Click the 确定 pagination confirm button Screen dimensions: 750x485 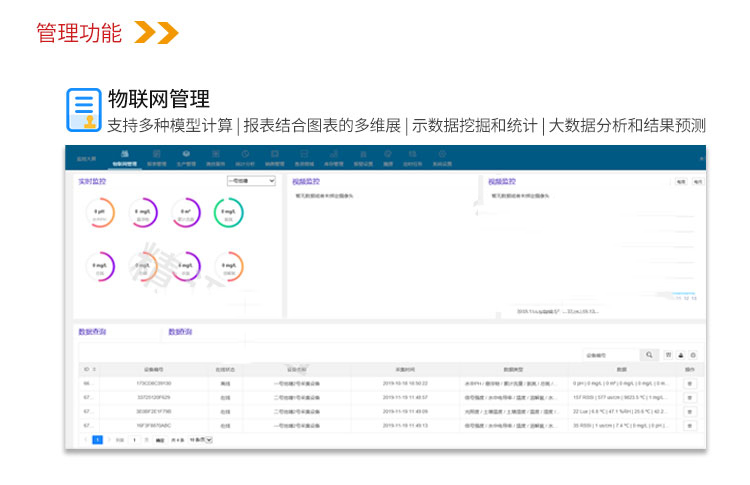(x=160, y=440)
